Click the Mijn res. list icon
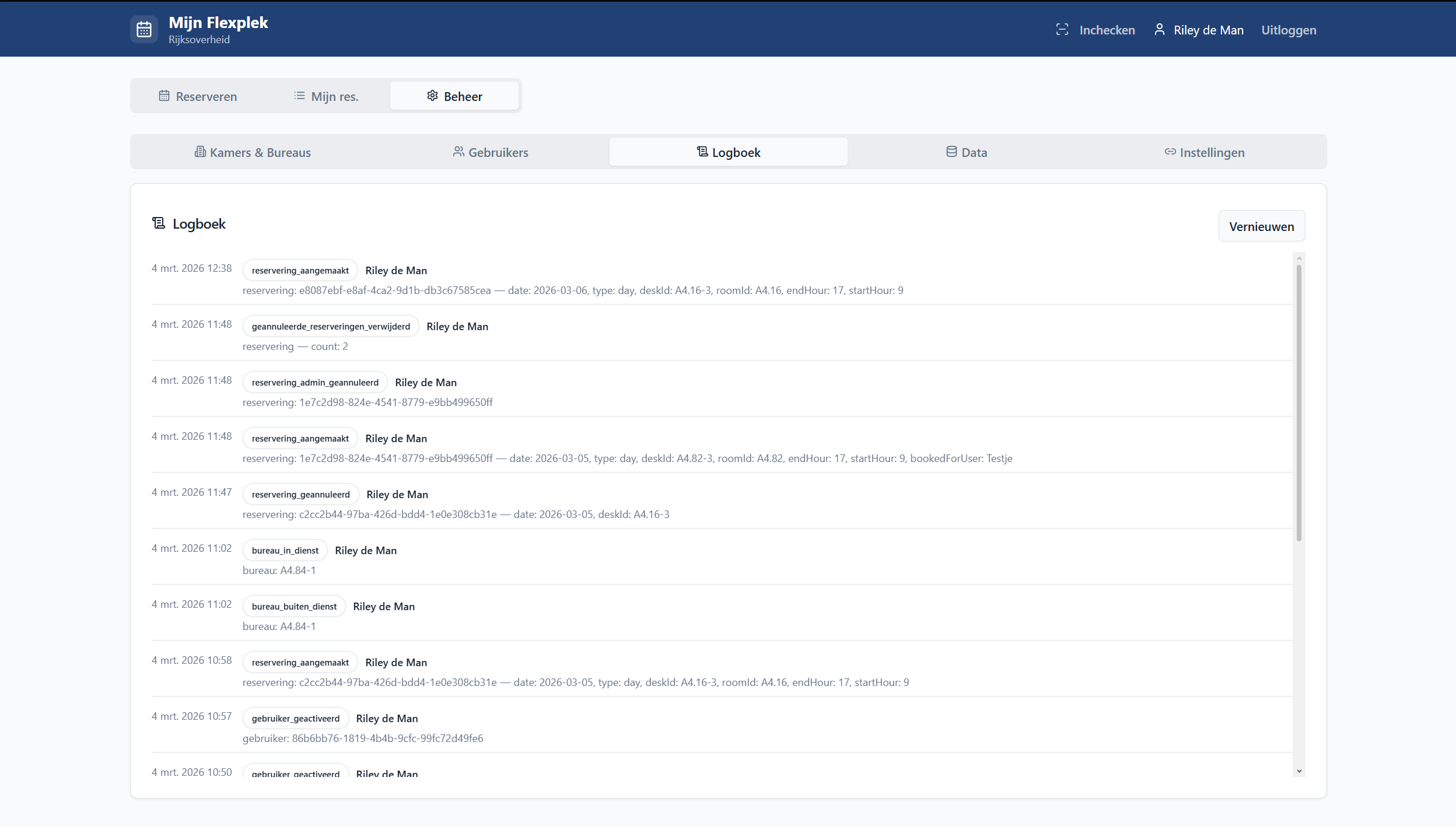The width and height of the screenshot is (1456, 826). click(x=299, y=96)
